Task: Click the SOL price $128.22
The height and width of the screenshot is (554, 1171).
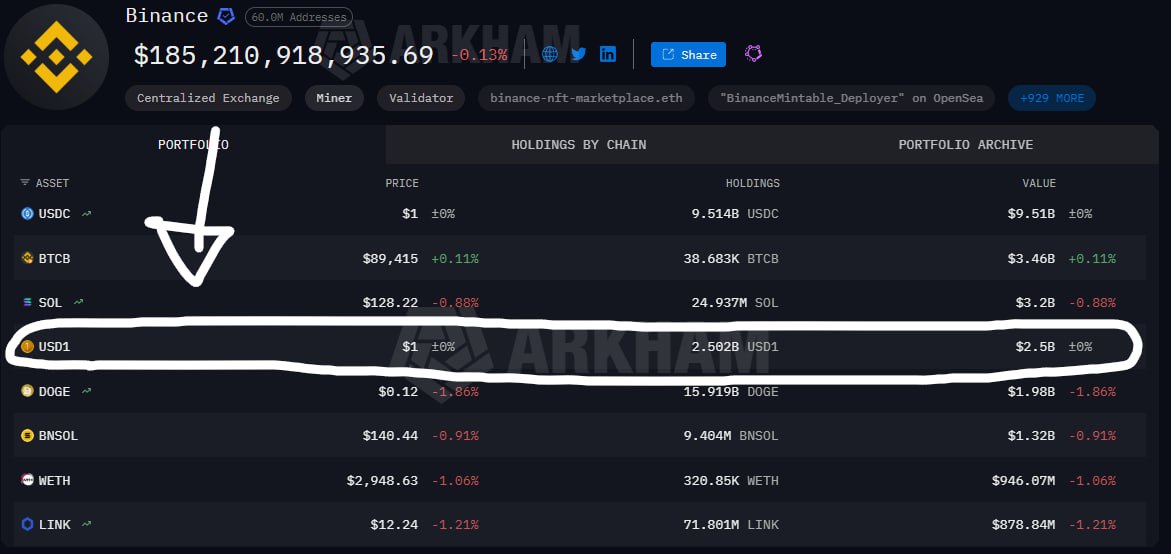Action: click(x=391, y=302)
